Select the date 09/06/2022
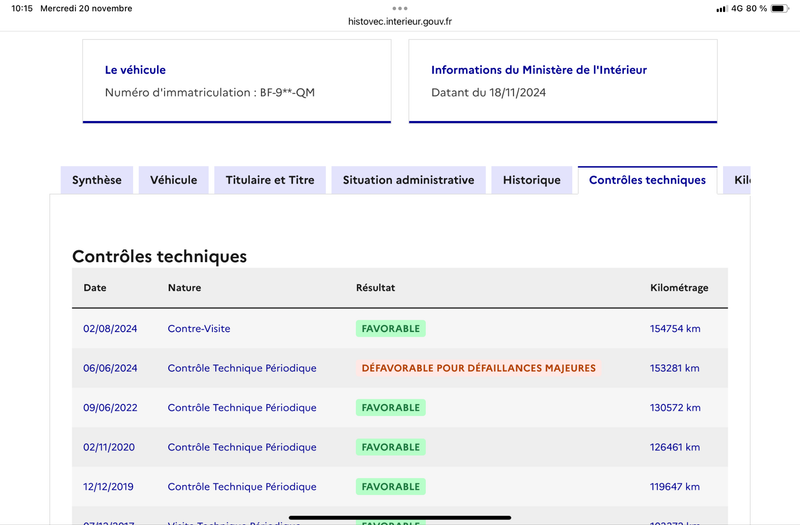The width and height of the screenshot is (800, 525). coord(110,408)
